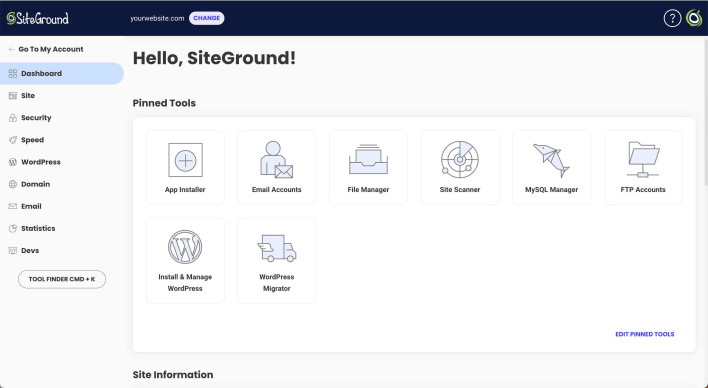
Task: Click the SiteGround logo
Action: pos(37,18)
